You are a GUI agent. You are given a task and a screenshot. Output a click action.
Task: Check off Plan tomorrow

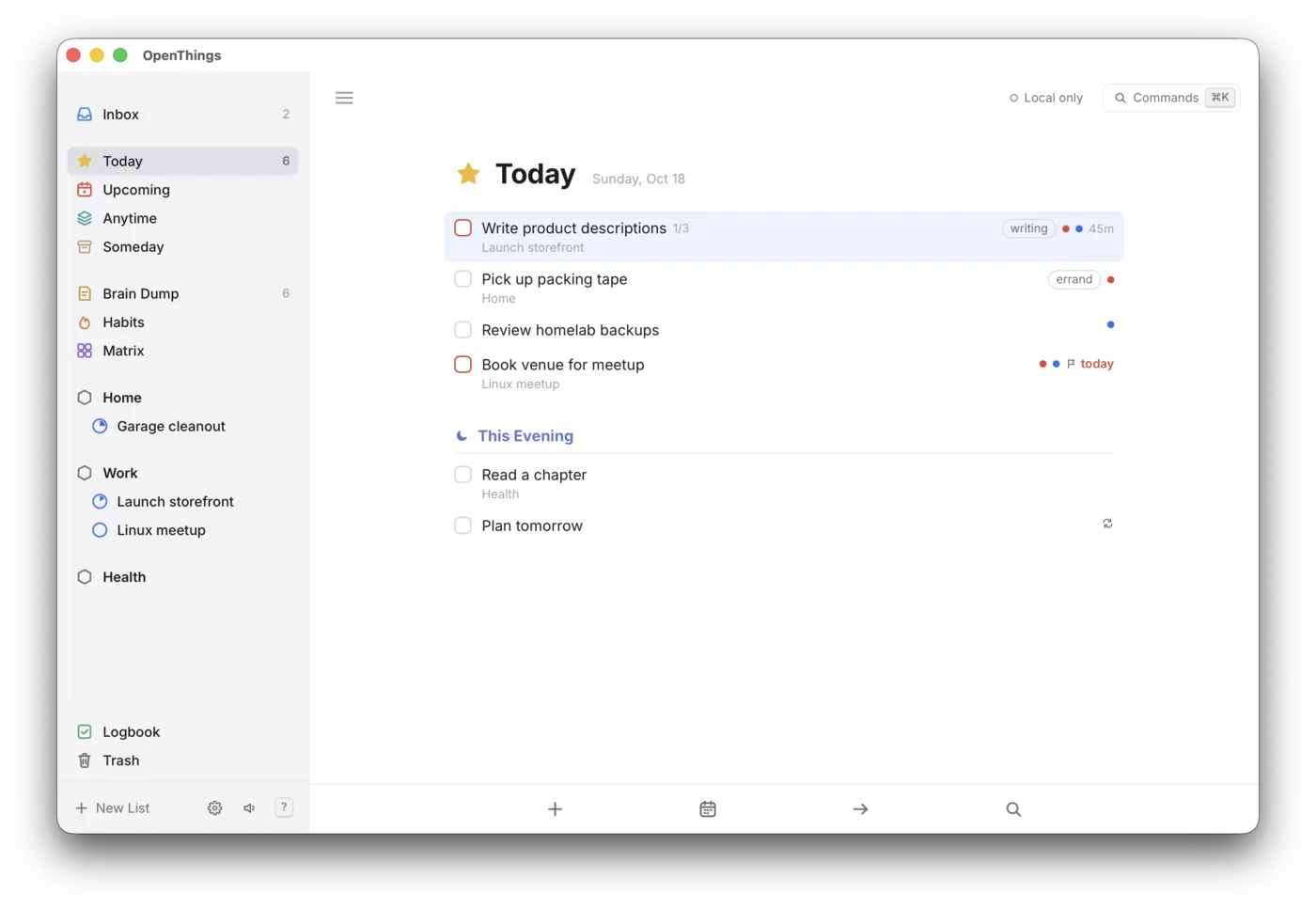[x=463, y=525]
